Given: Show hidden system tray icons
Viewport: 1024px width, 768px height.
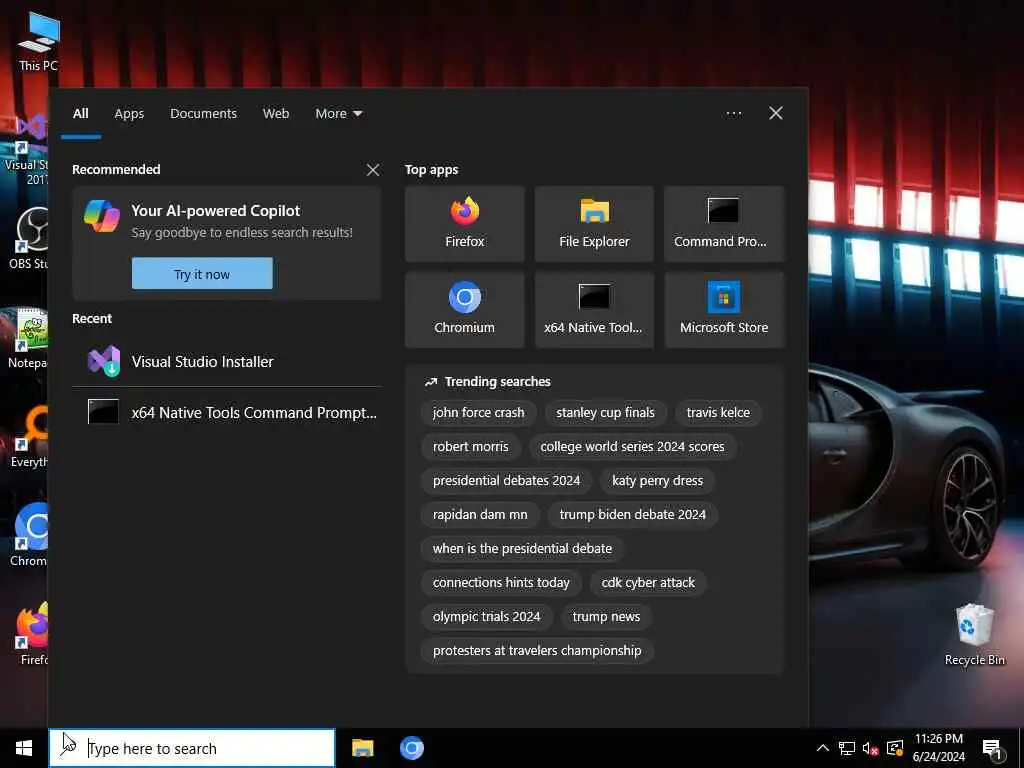Looking at the screenshot, I should tap(823, 748).
